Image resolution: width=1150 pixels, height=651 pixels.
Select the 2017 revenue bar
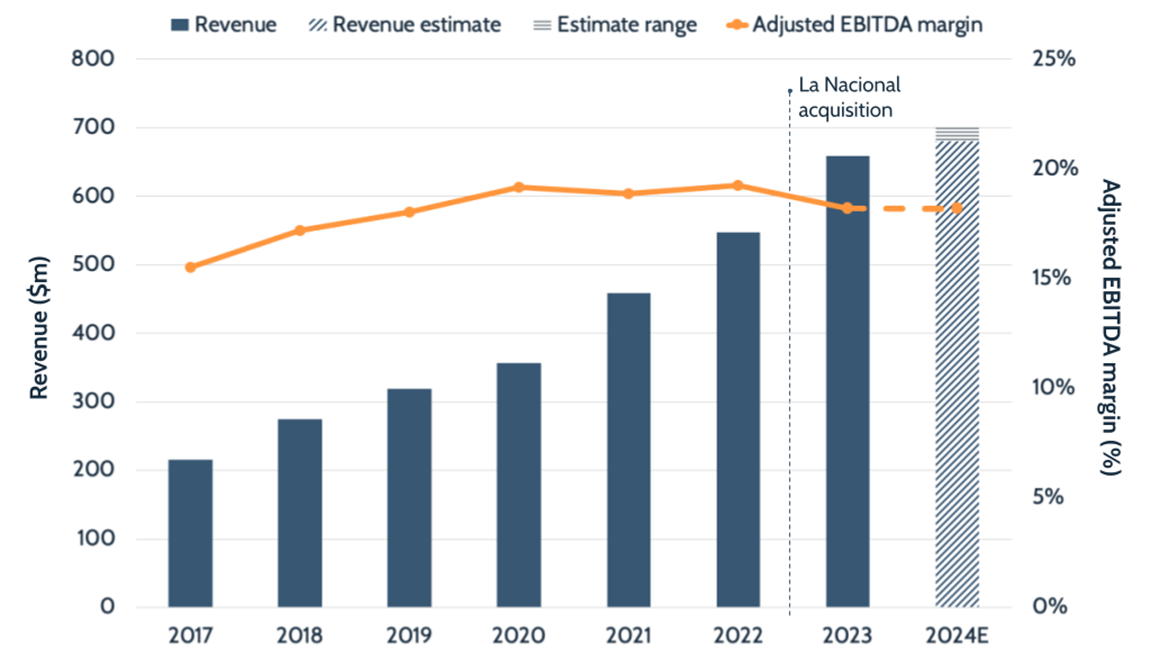point(190,533)
